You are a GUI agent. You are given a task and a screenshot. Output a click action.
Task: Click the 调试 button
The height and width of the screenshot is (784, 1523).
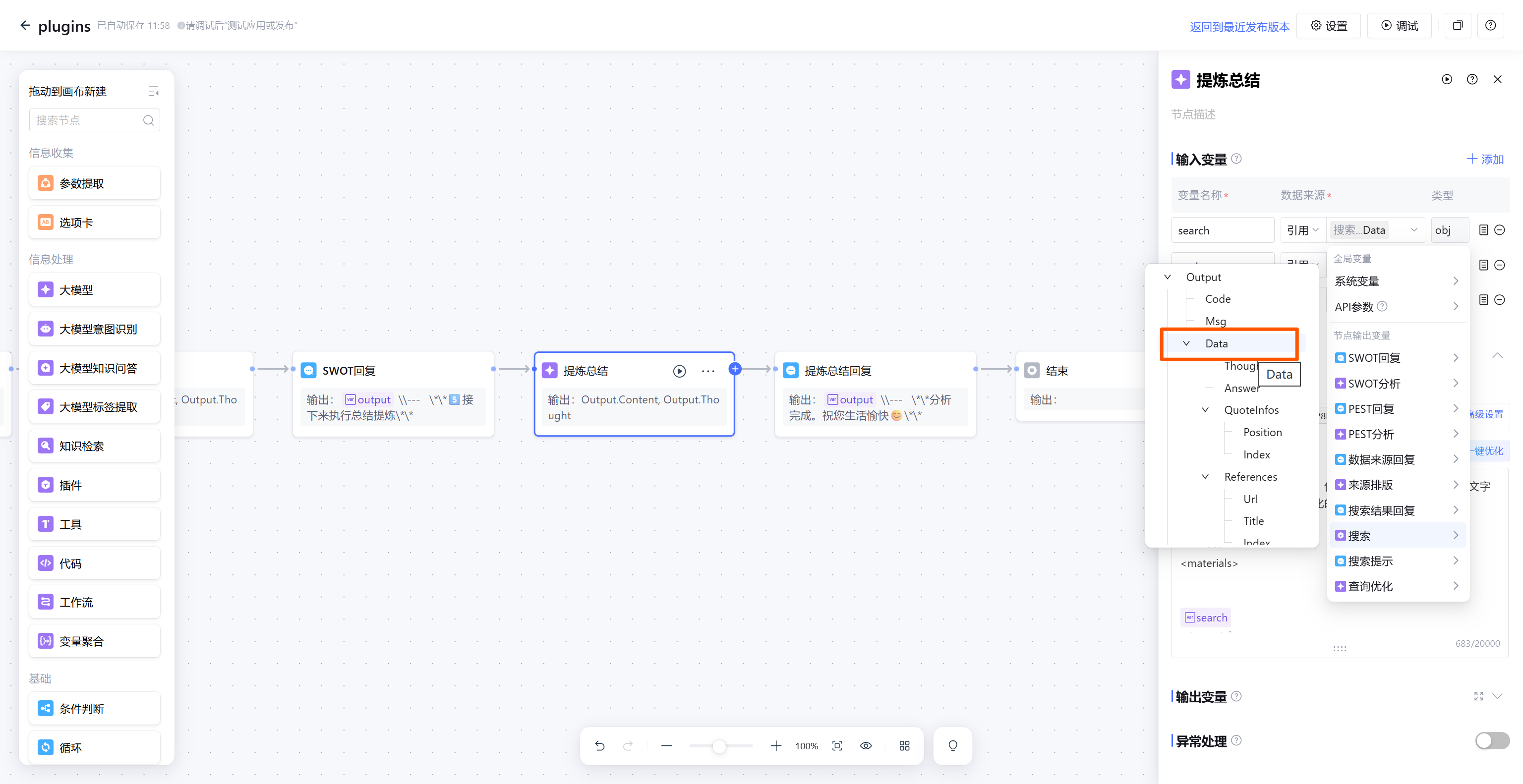(x=1399, y=26)
